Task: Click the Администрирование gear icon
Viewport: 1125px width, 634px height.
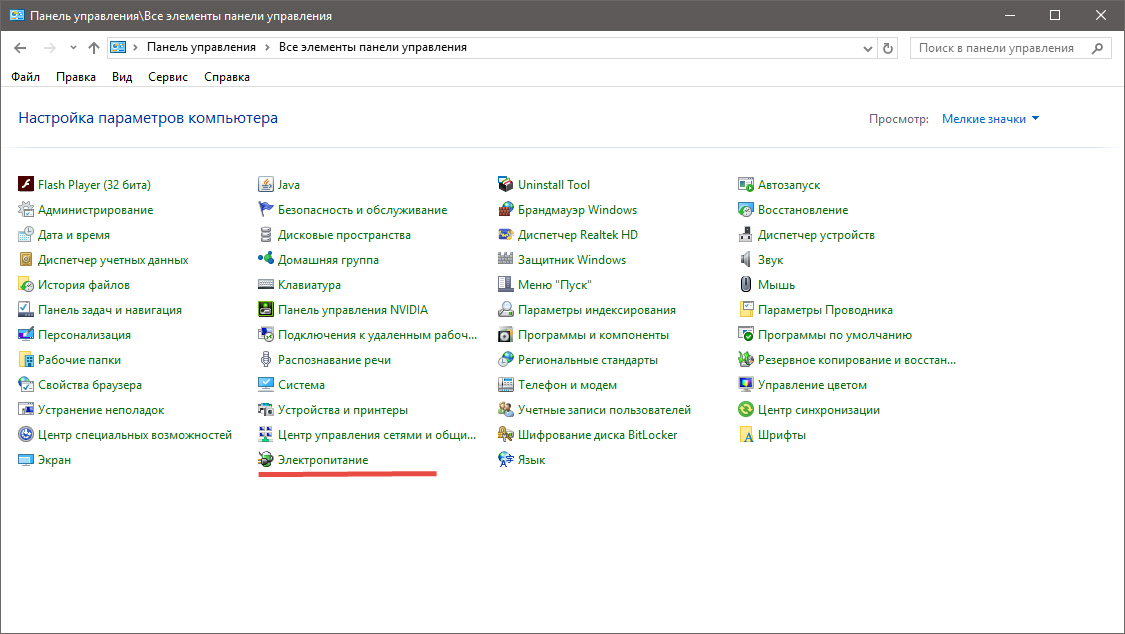Action: [x=26, y=209]
